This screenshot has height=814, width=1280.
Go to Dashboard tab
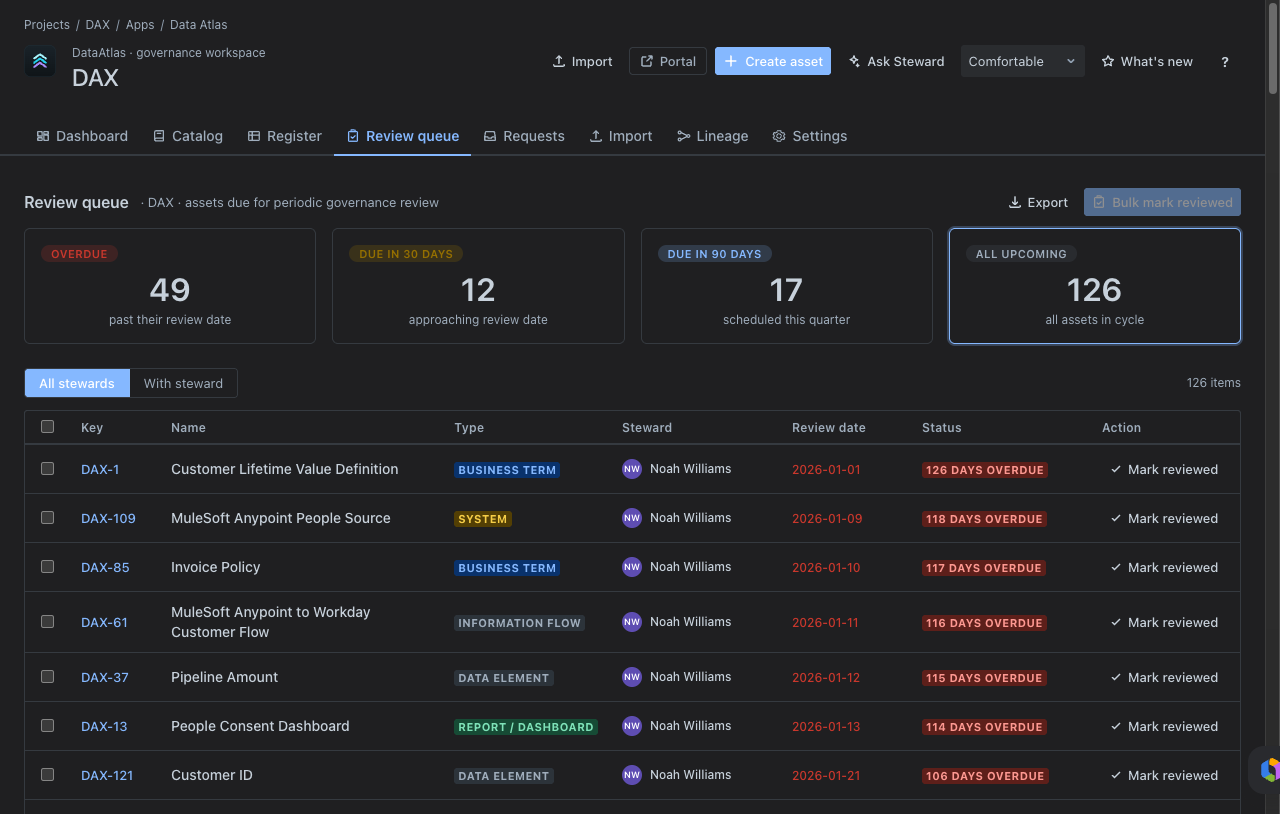[x=82, y=136]
